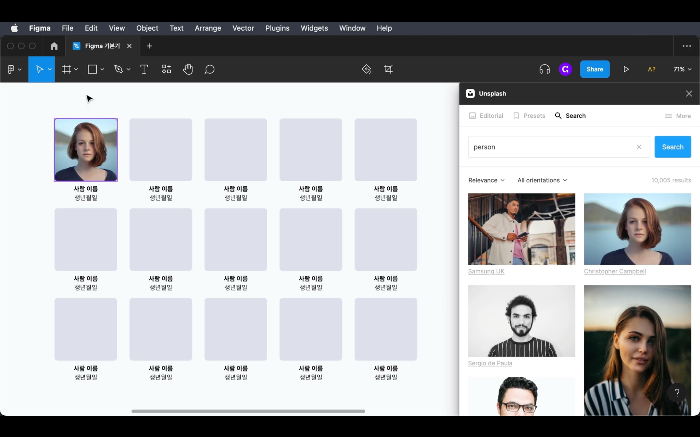
Task: Select the Search tab in Unsplash
Action: coord(570,116)
